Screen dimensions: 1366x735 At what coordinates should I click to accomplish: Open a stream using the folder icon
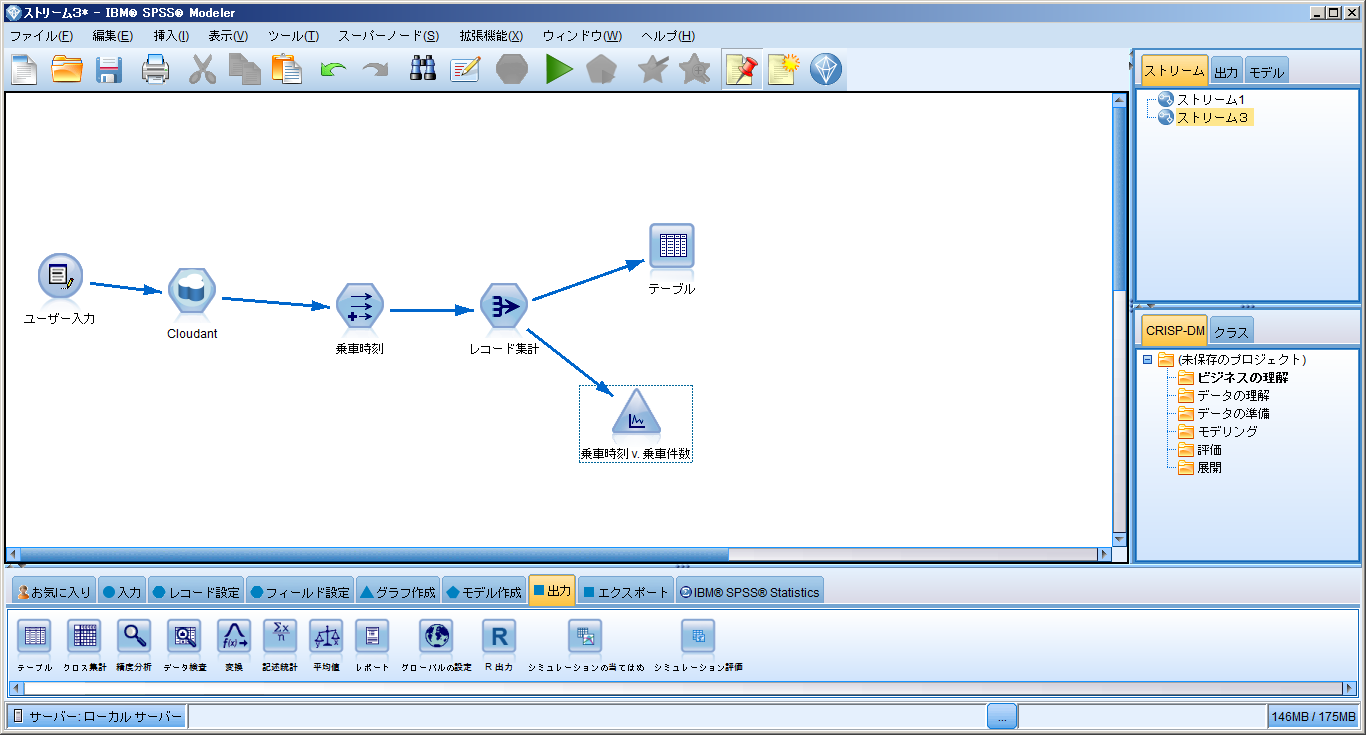click(67, 70)
